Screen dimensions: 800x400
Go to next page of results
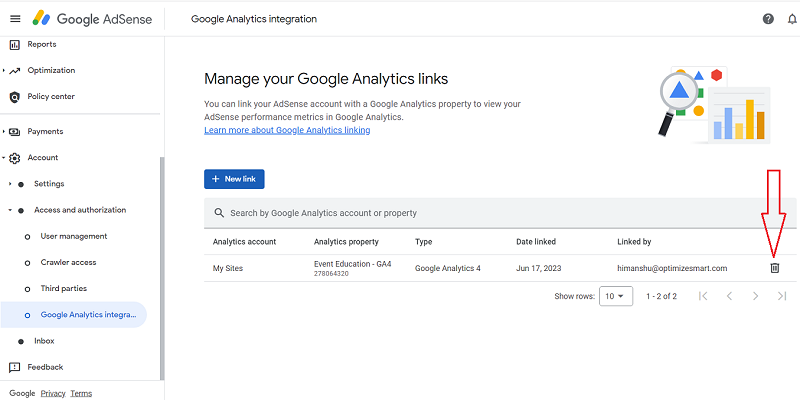point(756,296)
